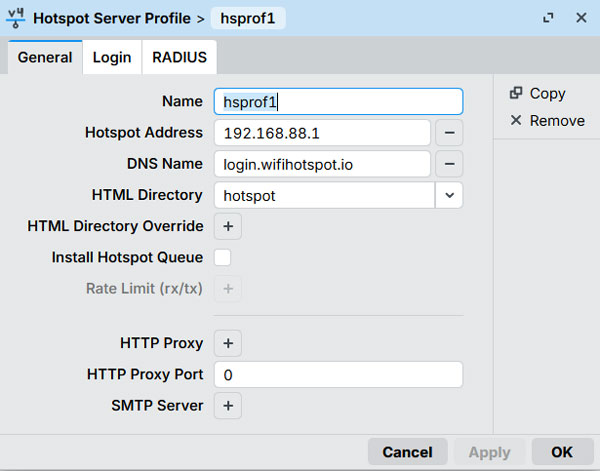
Task: Add HTTP Proxy with plus button
Action: [x=227, y=343]
